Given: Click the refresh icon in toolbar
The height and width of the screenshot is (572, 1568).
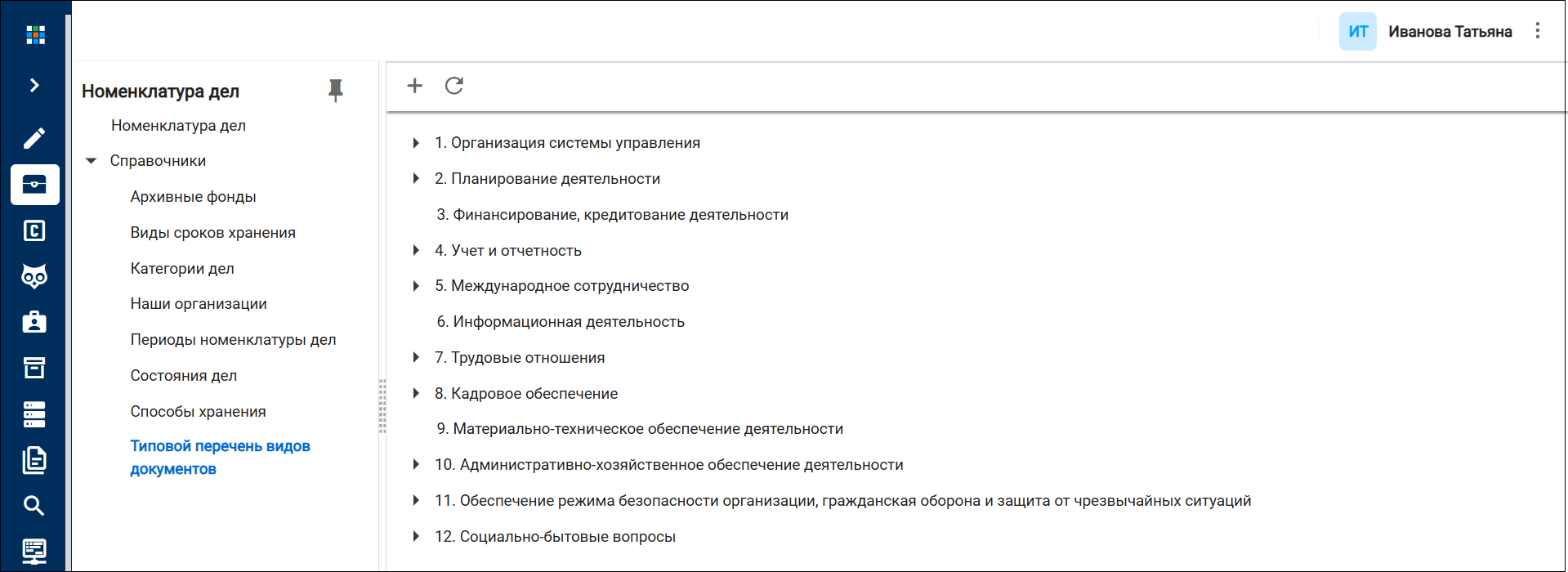Looking at the screenshot, I should point(454,86).
